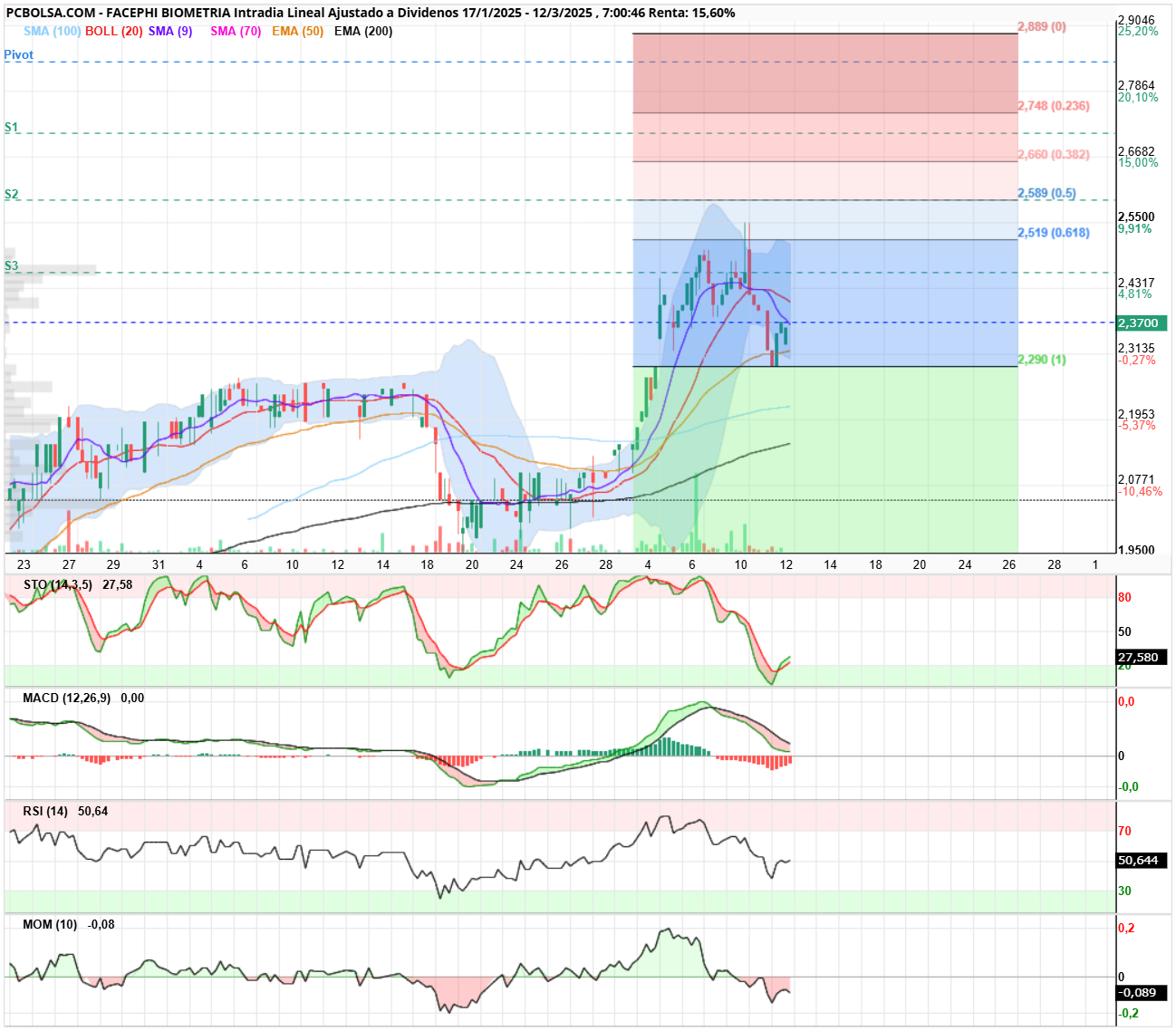The height and width of the screenshot is (1031, 1176).
Task: Click the S3 support label
Action: [11, 265]
